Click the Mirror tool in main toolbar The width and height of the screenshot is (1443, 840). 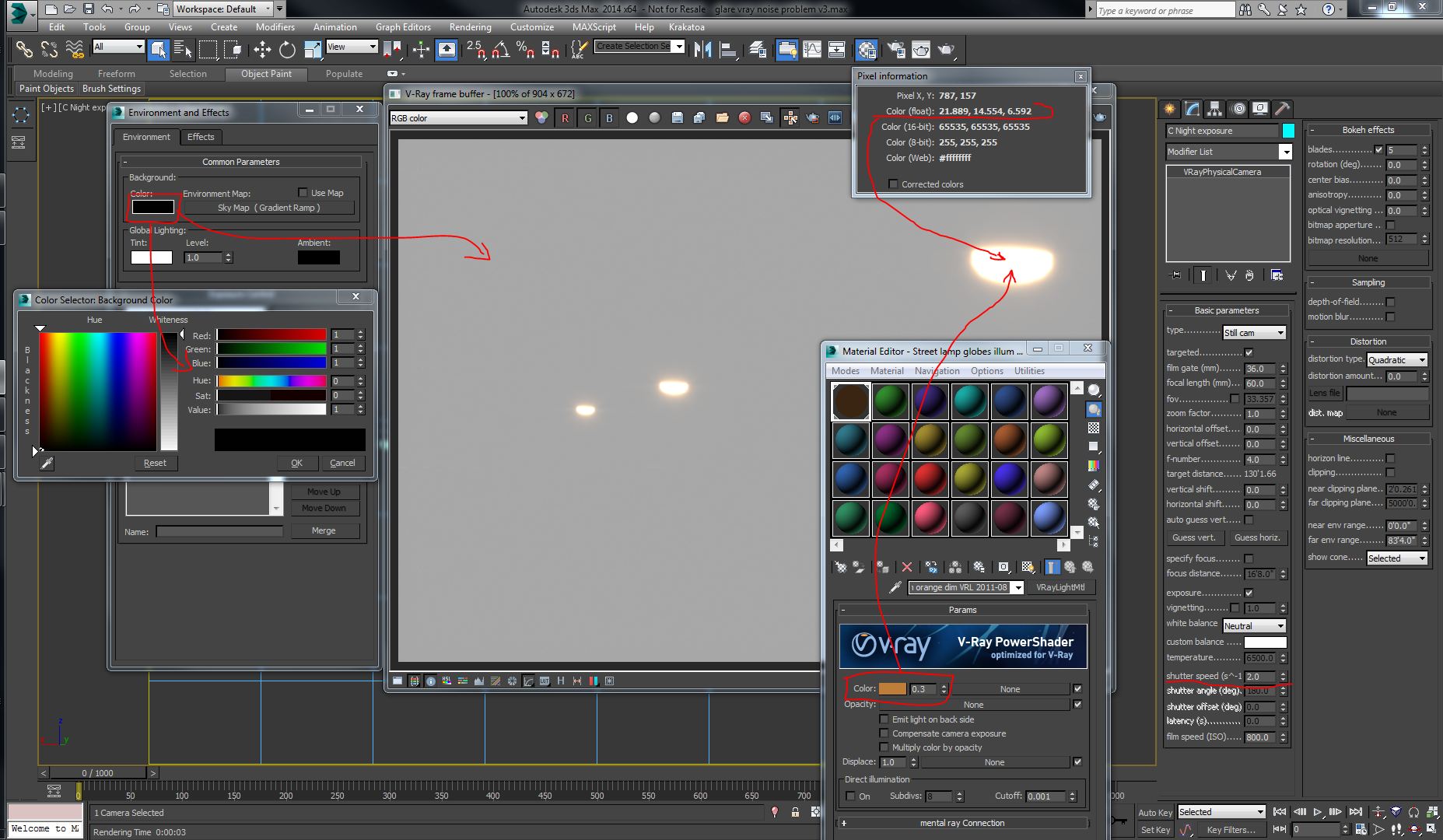click(703, 50)
